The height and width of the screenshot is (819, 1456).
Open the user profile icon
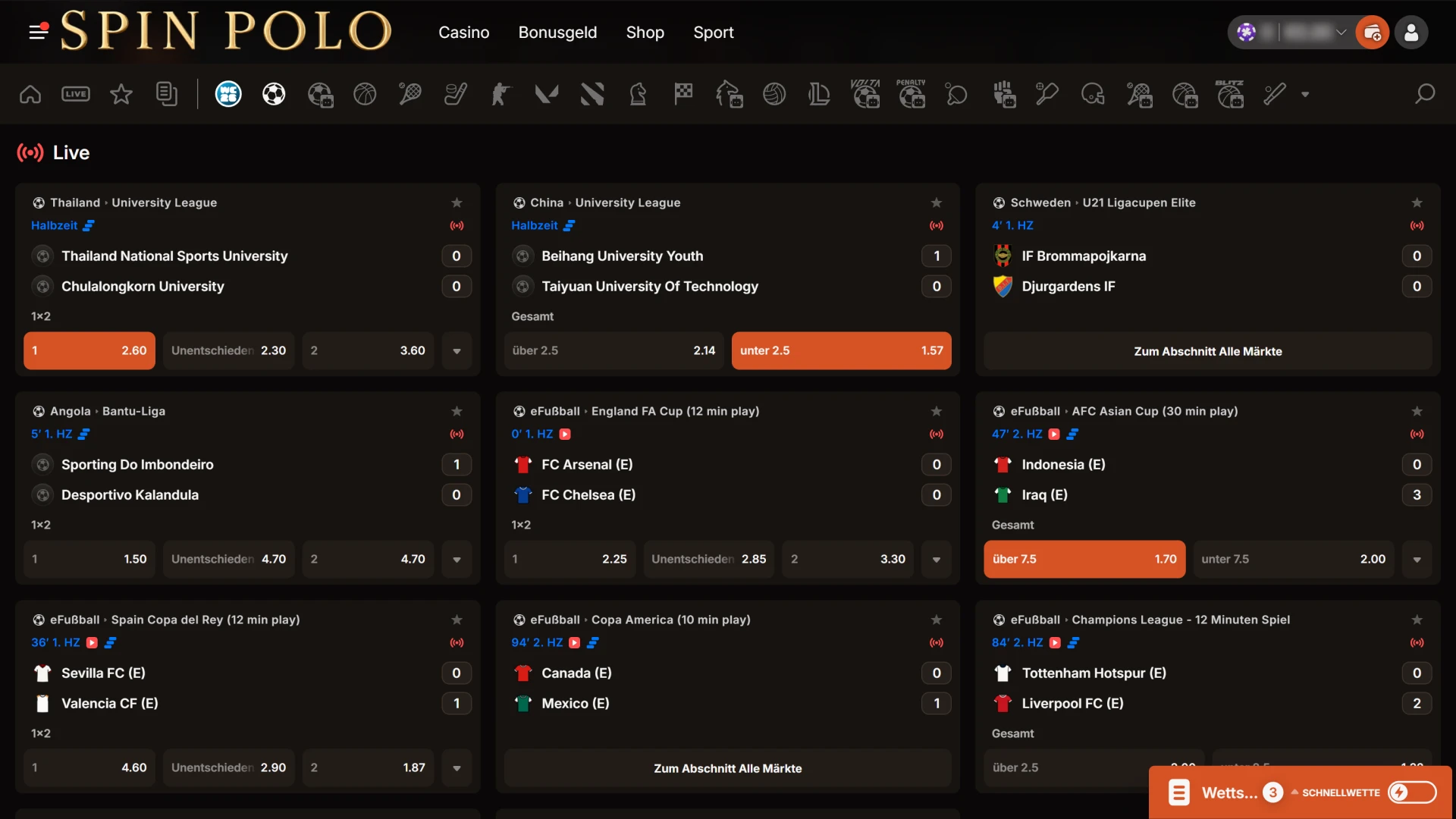1411,33
